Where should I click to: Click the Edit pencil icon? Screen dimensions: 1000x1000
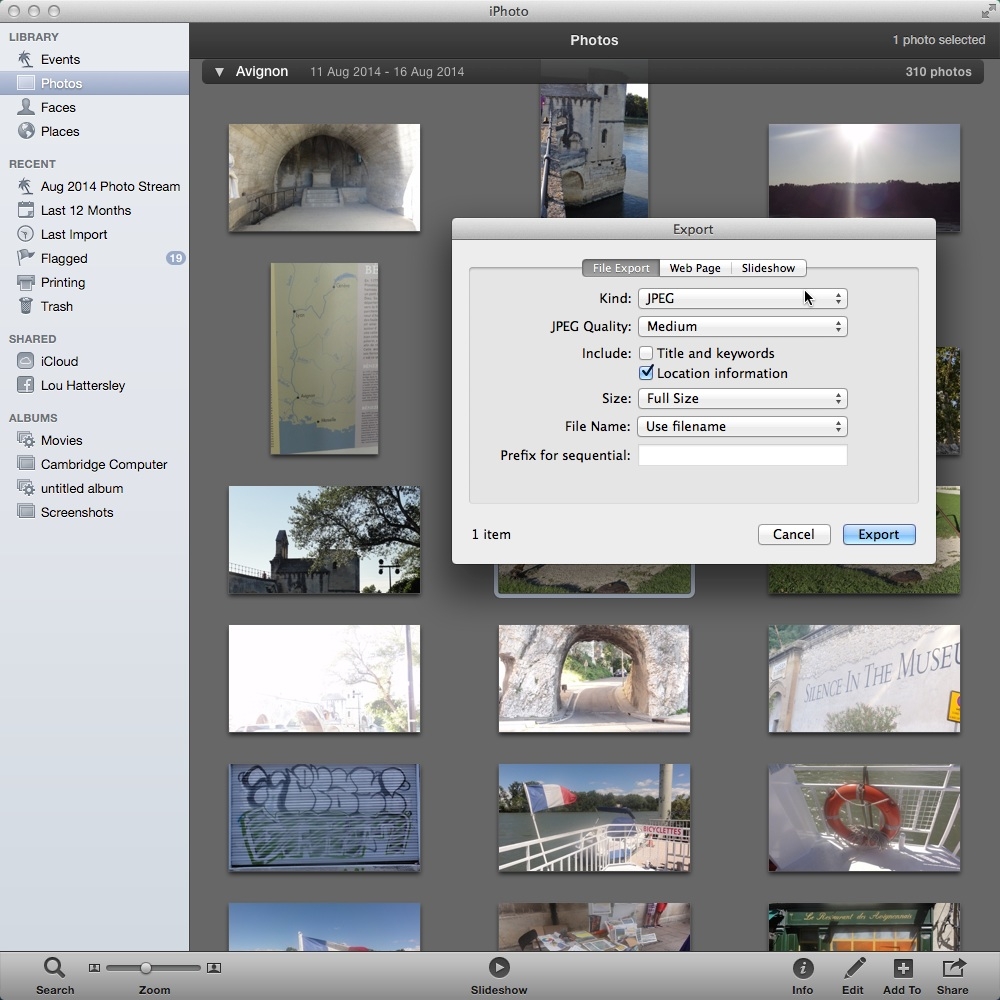(853, 968)
